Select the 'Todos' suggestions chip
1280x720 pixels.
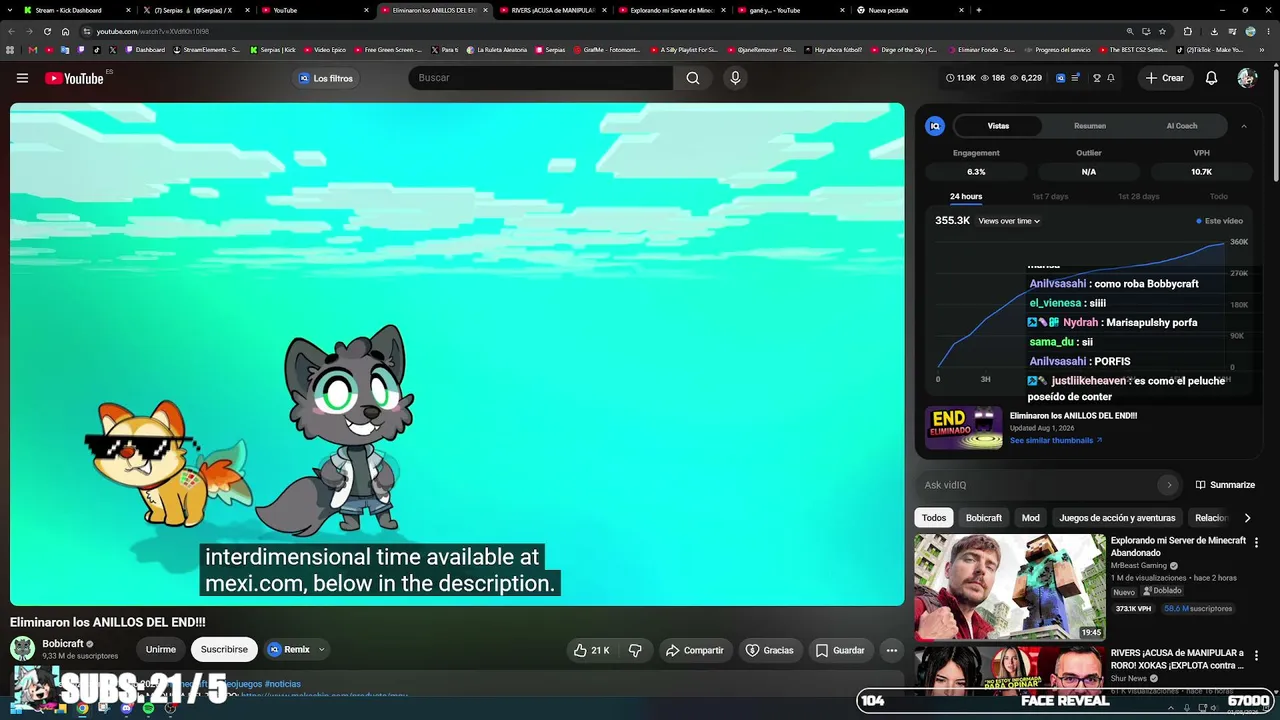point(934,518)
